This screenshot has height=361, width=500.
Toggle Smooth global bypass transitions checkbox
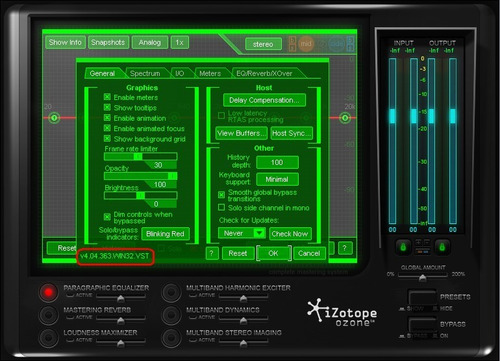pos(221,195)
